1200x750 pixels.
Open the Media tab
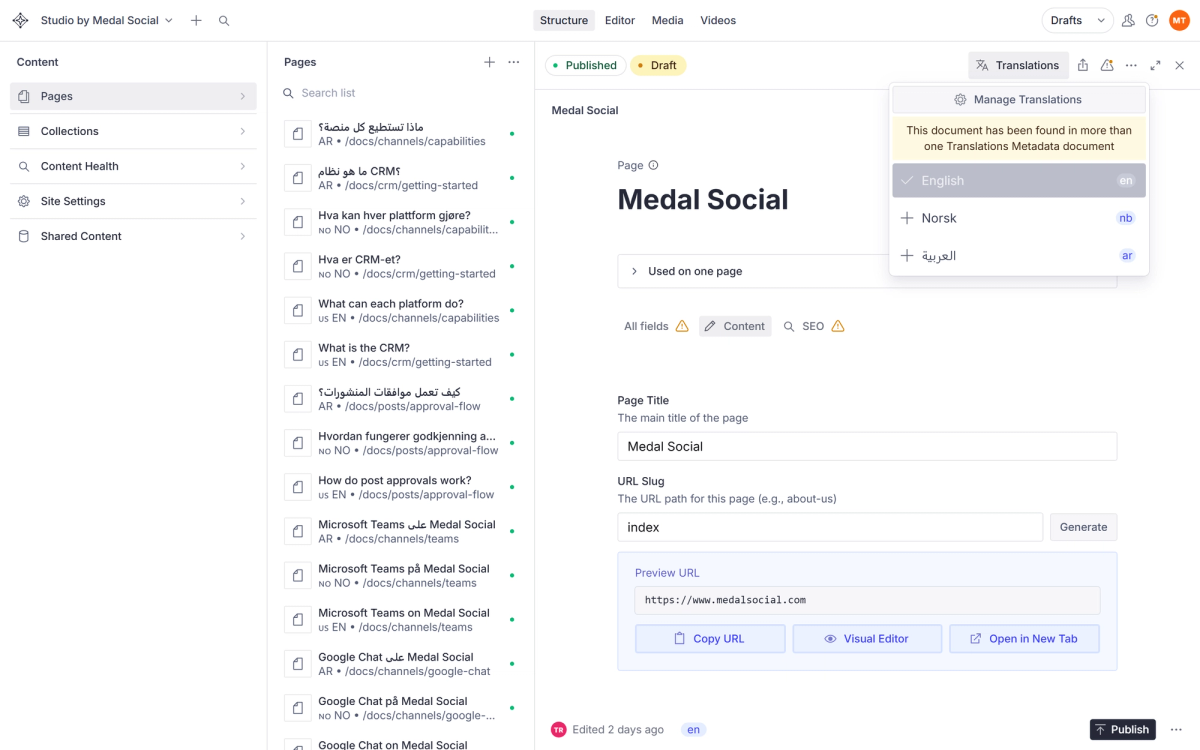click(x=668, y=20)
